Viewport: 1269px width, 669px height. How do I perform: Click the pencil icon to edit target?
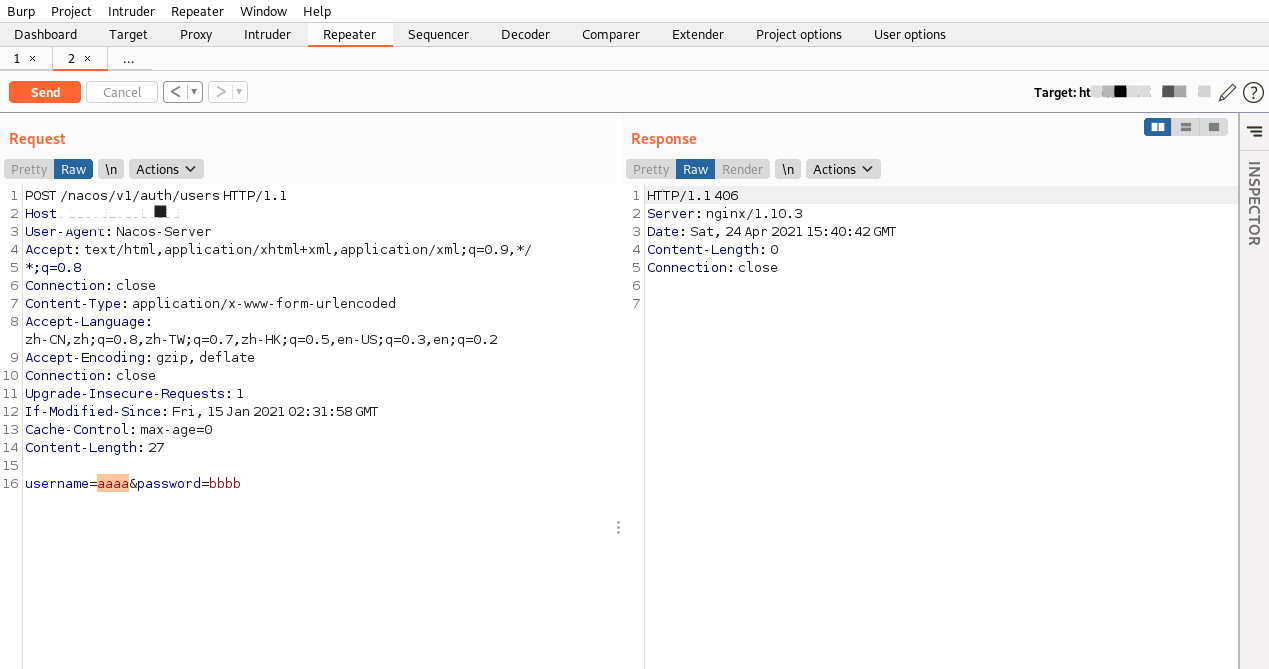coord(1227,92)
